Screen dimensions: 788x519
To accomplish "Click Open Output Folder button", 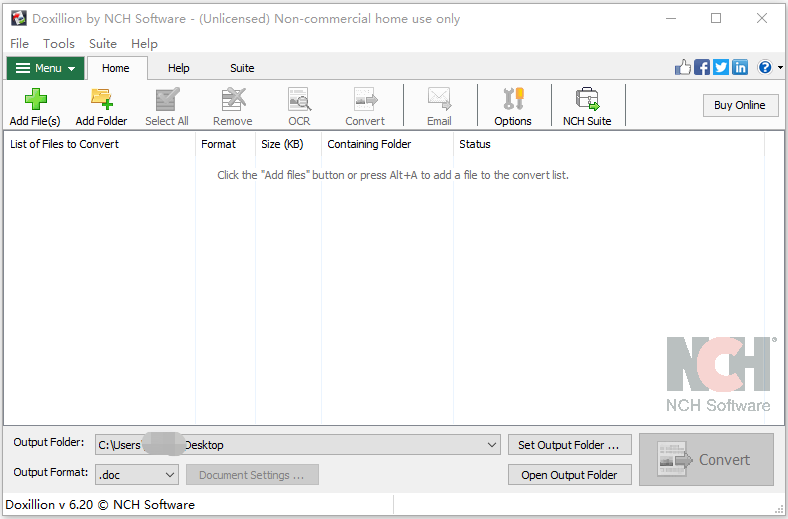I will (x=569, y=475).
